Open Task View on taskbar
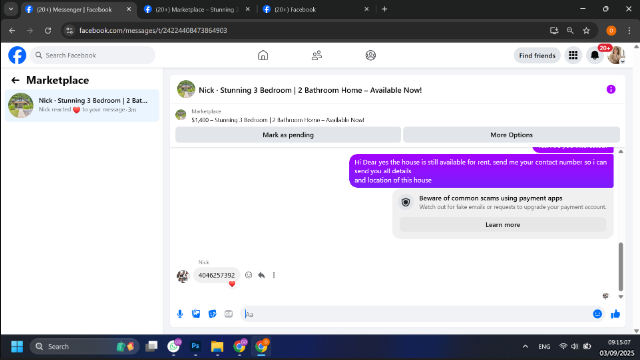Viewport: 640px width, 360px height. 151,347
